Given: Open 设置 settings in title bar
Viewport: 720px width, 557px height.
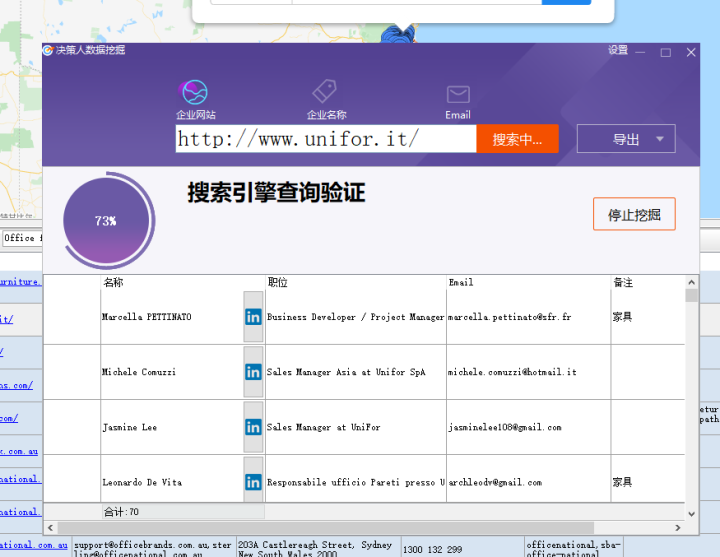Looking at the screenshot, I should click(x=618, y=50).
